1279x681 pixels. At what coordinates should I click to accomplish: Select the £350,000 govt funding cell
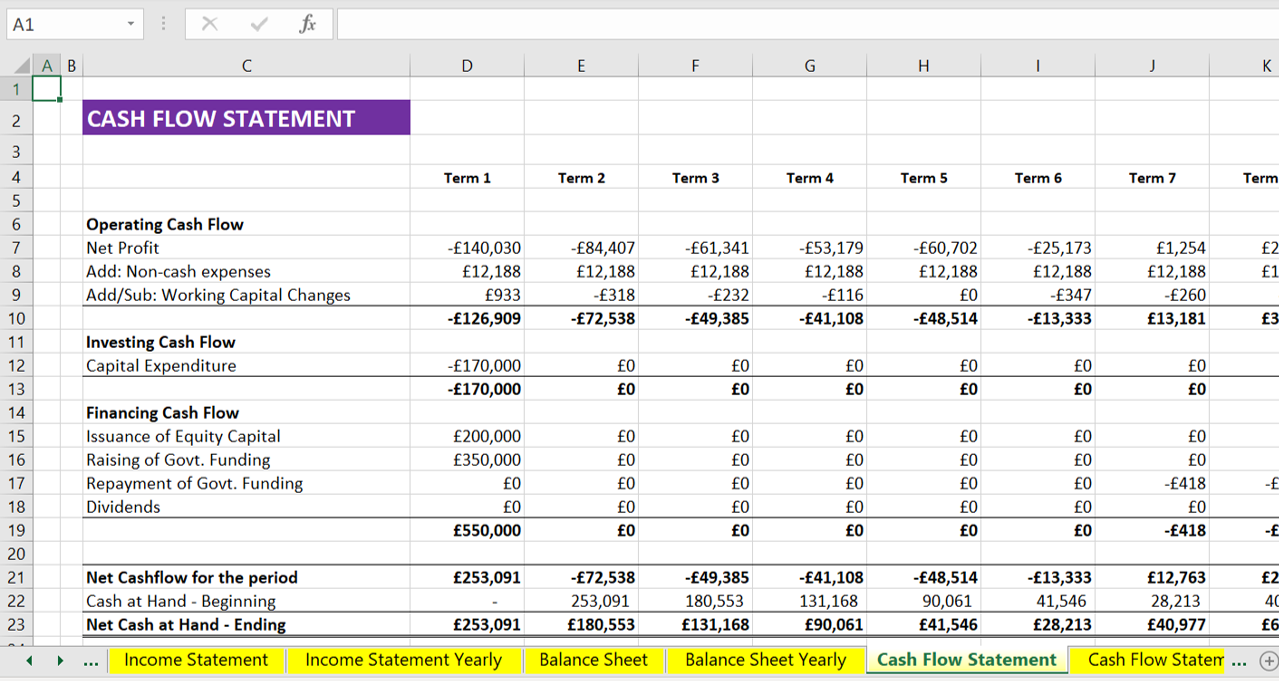[467, 460]
